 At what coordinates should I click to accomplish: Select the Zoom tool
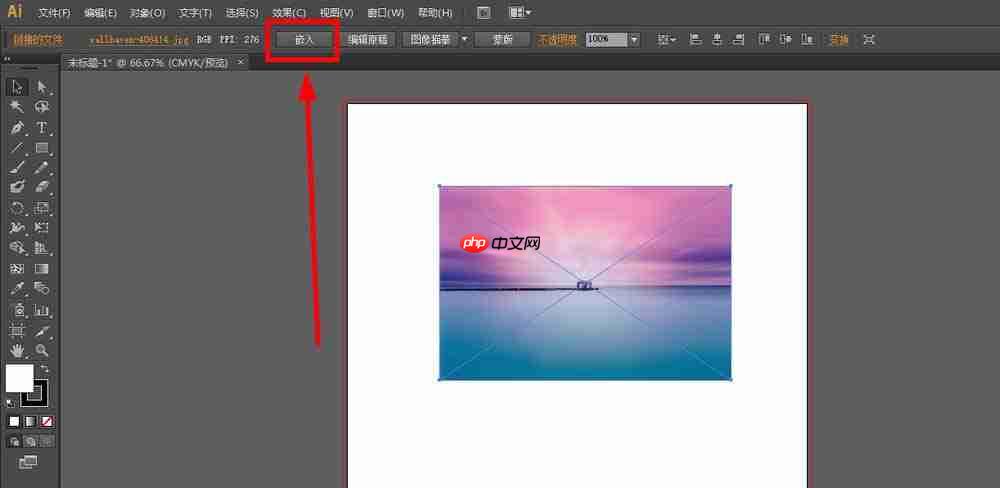point(42,350)
